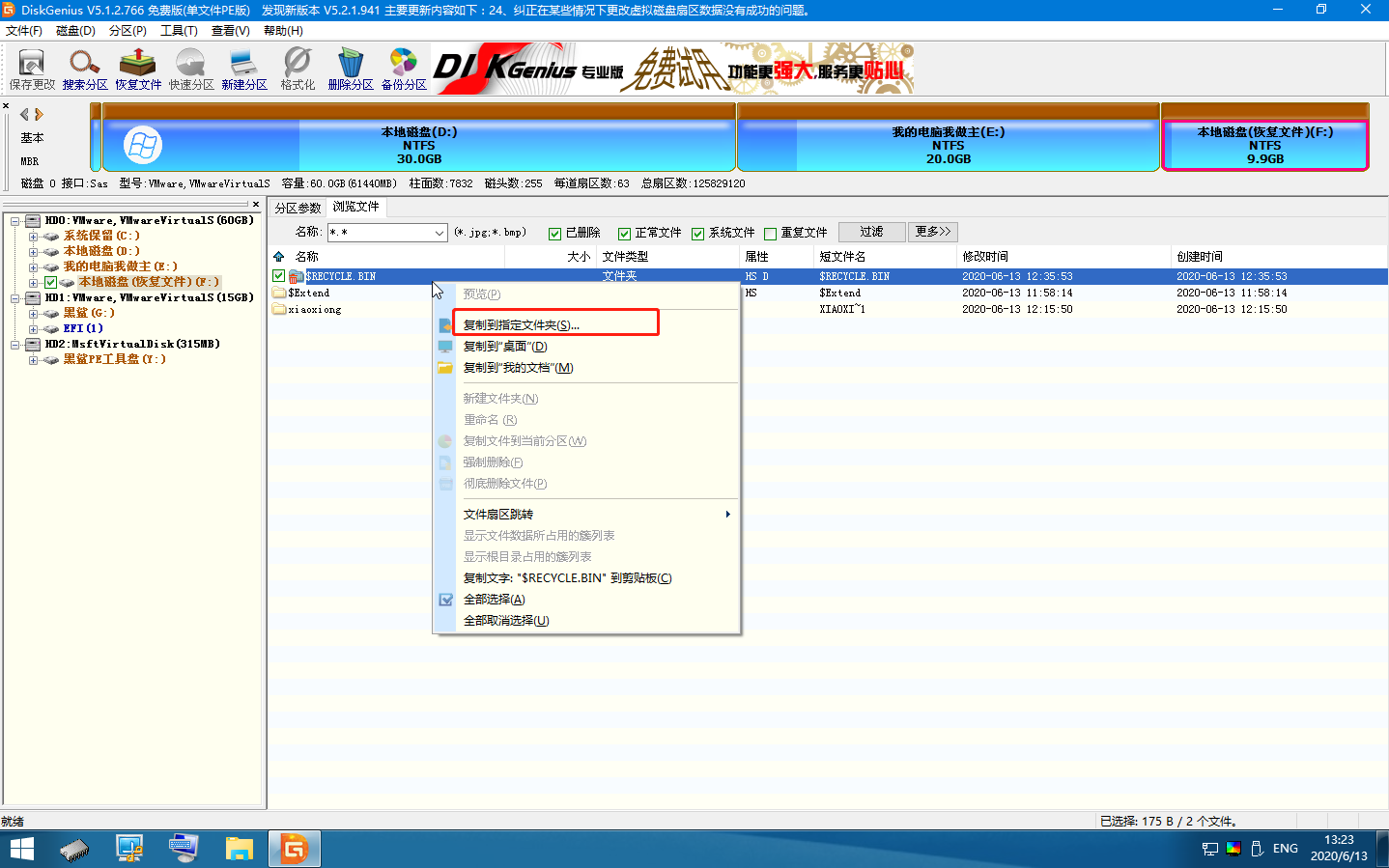Click the $RECYCLE.BIN recycle bin icon
This screenshot has height=868, width=1389.
[x=297, y=276]
